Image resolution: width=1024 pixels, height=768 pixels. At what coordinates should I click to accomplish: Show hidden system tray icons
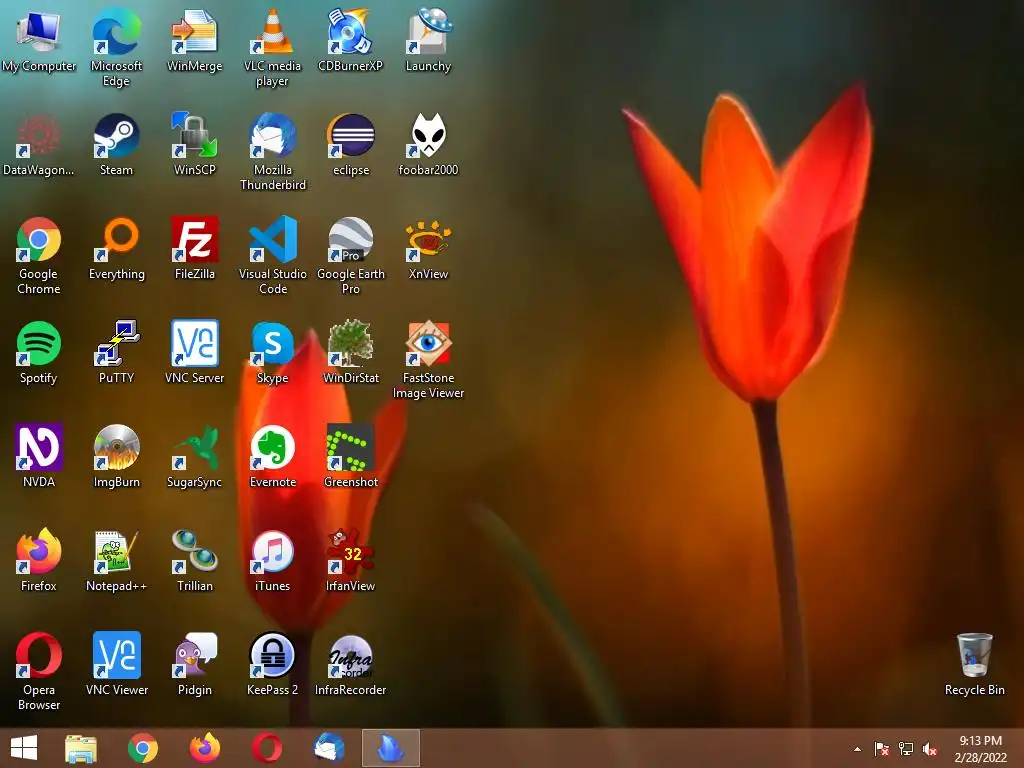point(857,749)
